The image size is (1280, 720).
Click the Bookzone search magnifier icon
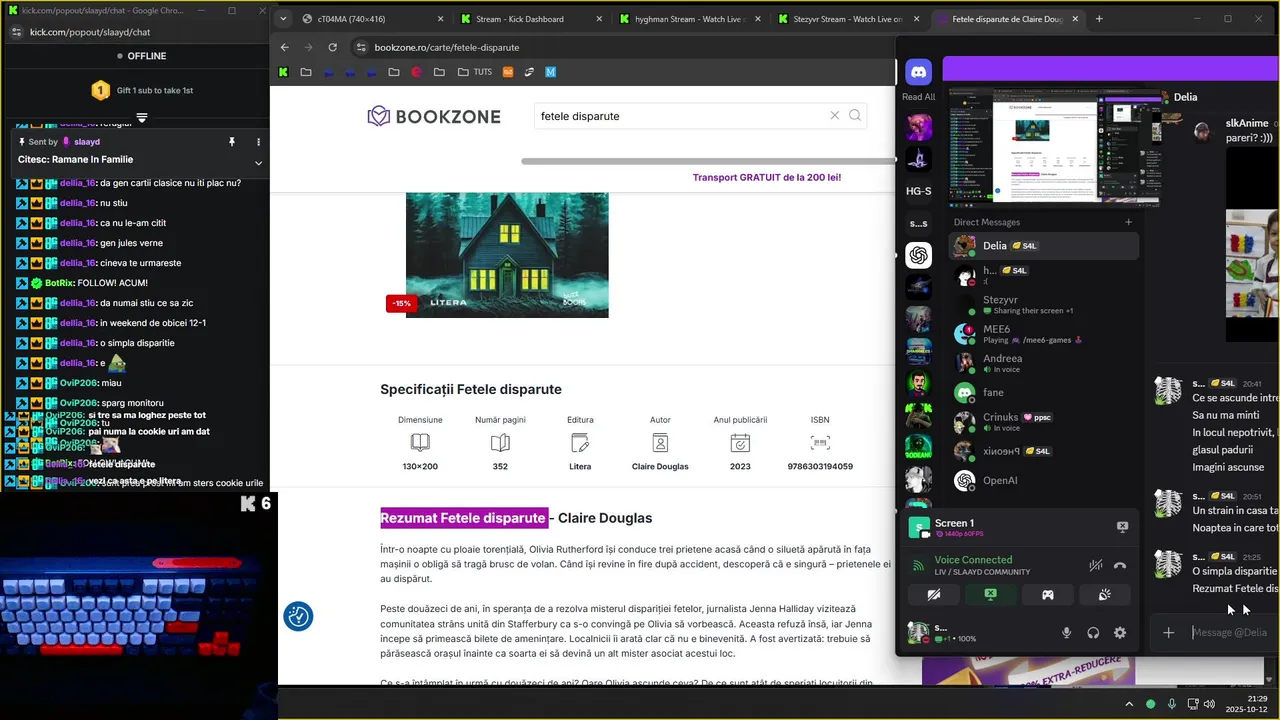click(x=855, y=115)
